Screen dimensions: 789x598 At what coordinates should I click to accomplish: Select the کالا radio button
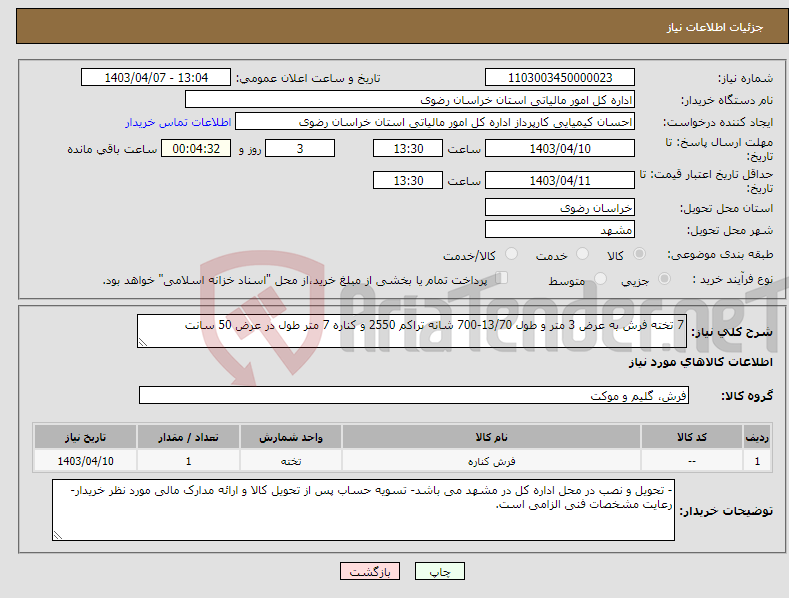639,254
